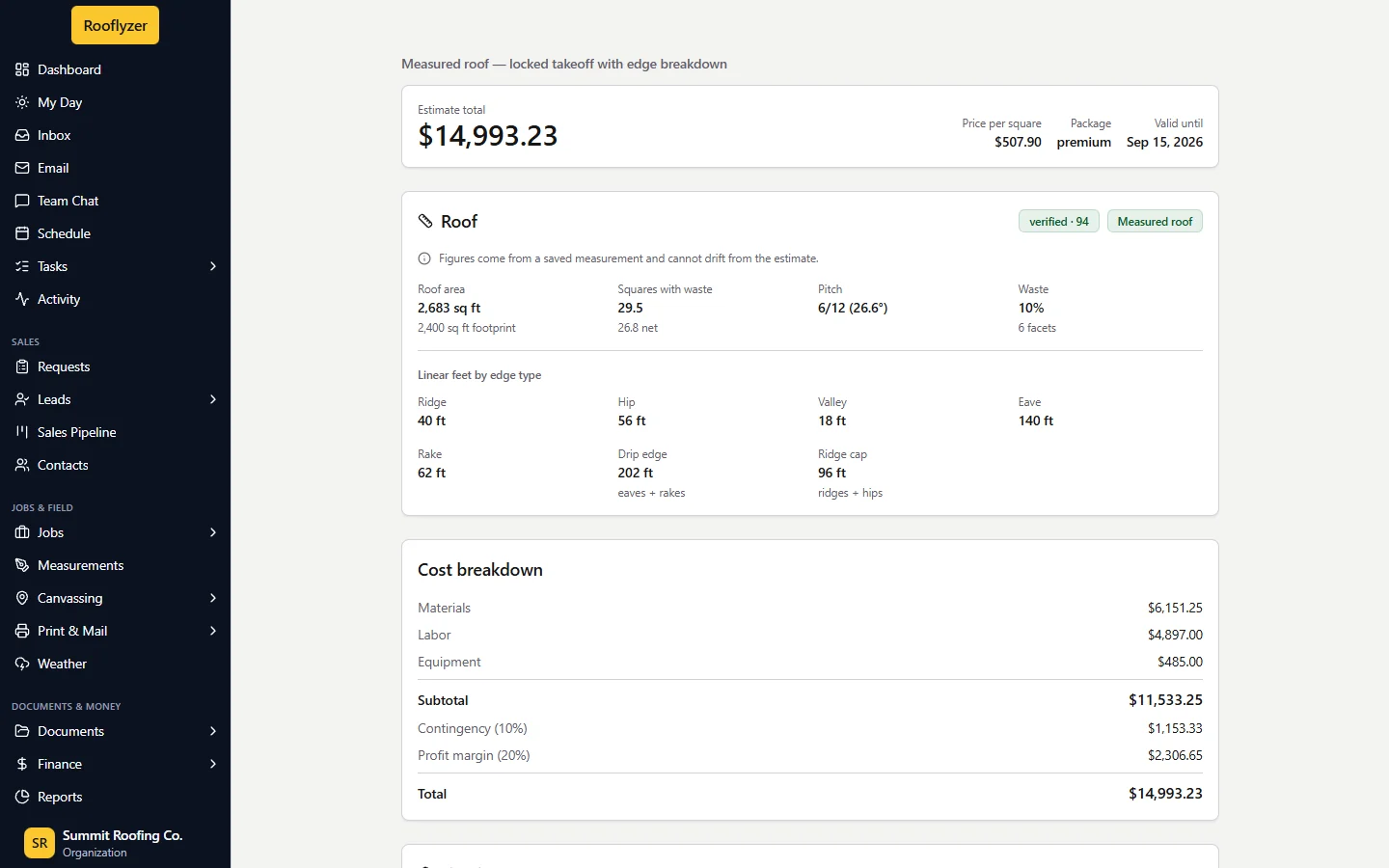Click the Valid until date Sep 15, 2026
The height and width of the screenshot is (868, 1389).
pyautogui.click(x=1164, y=142)
